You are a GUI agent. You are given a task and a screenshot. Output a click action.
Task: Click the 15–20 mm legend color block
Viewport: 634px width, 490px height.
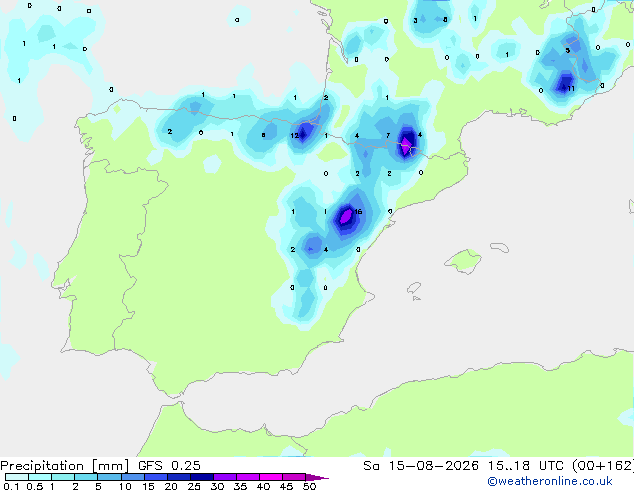(x=155, y=477)
